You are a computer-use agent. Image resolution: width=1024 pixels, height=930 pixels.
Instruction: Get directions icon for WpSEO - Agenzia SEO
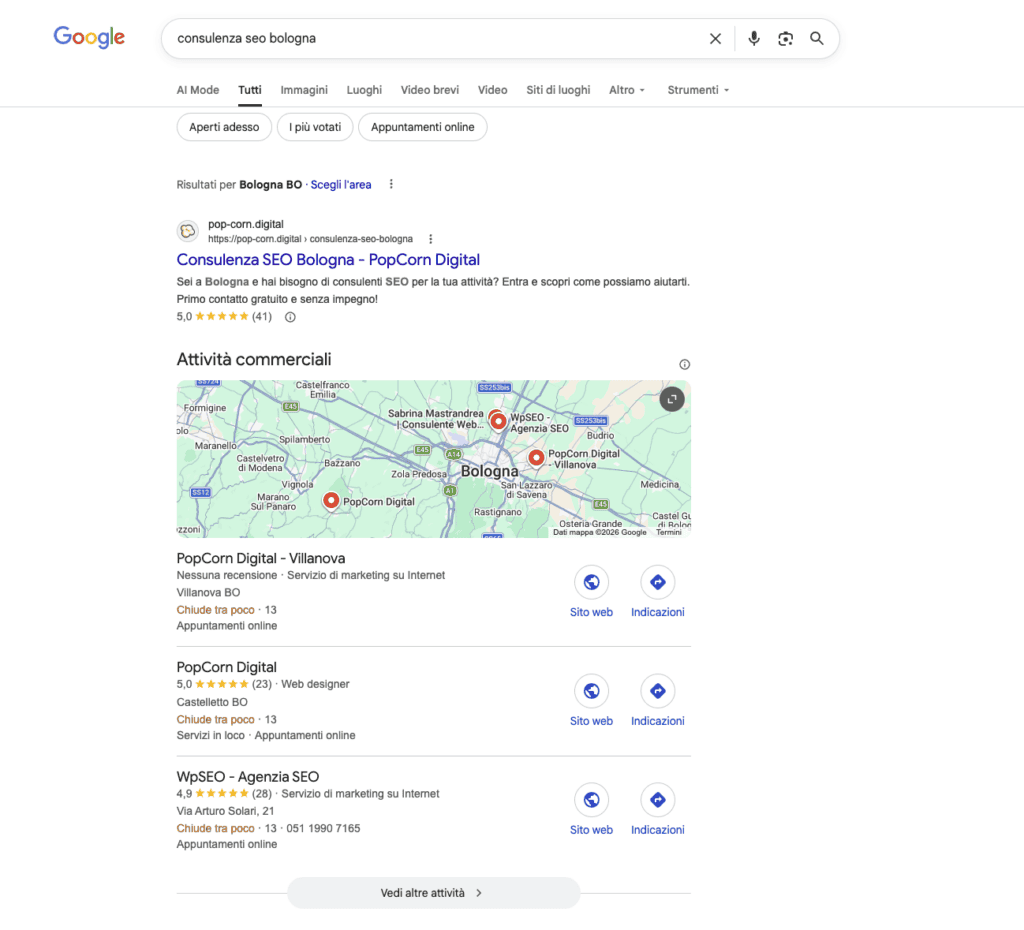point(658,799)
